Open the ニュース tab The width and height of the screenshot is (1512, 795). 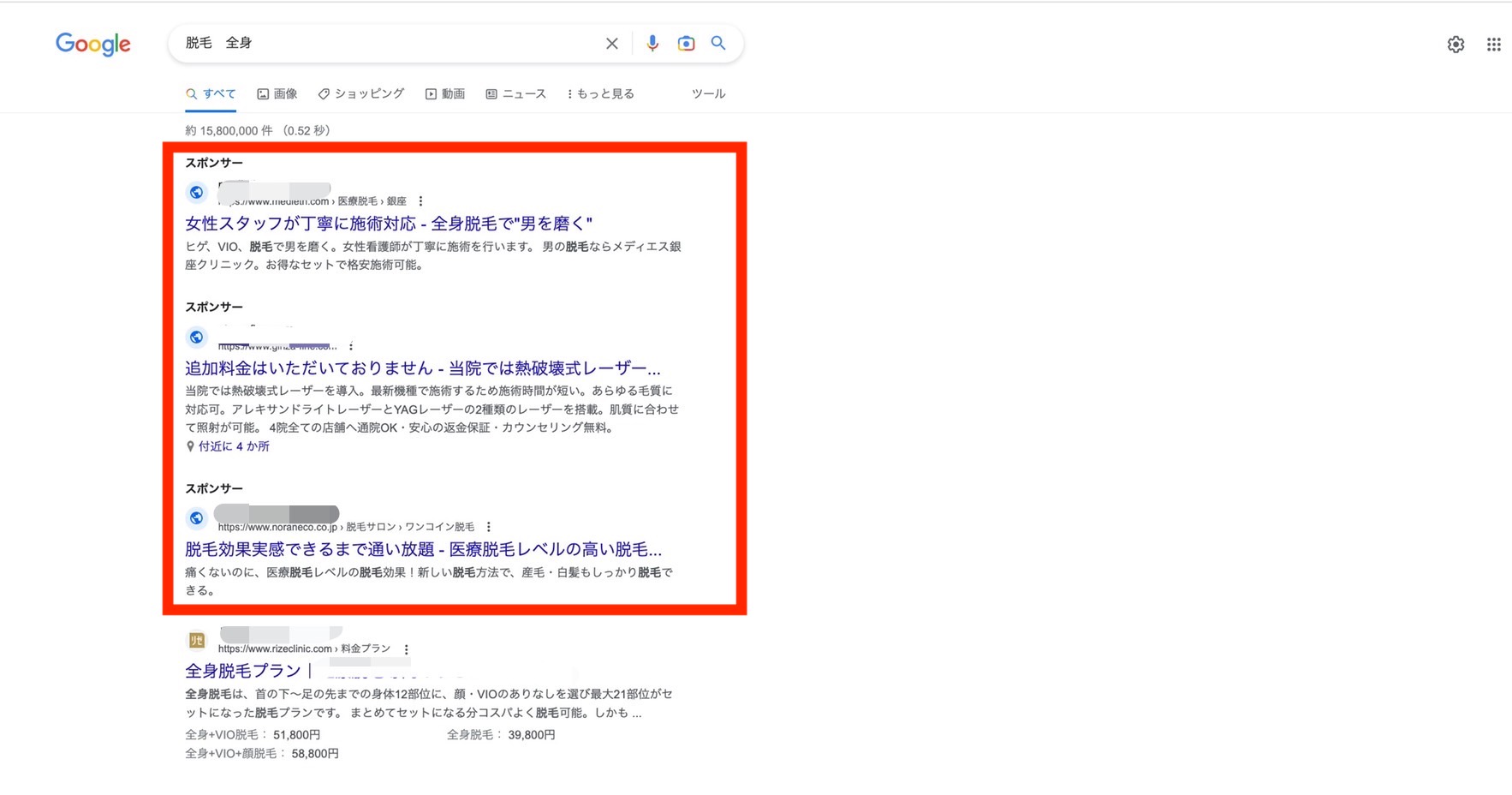click(516, 94)
